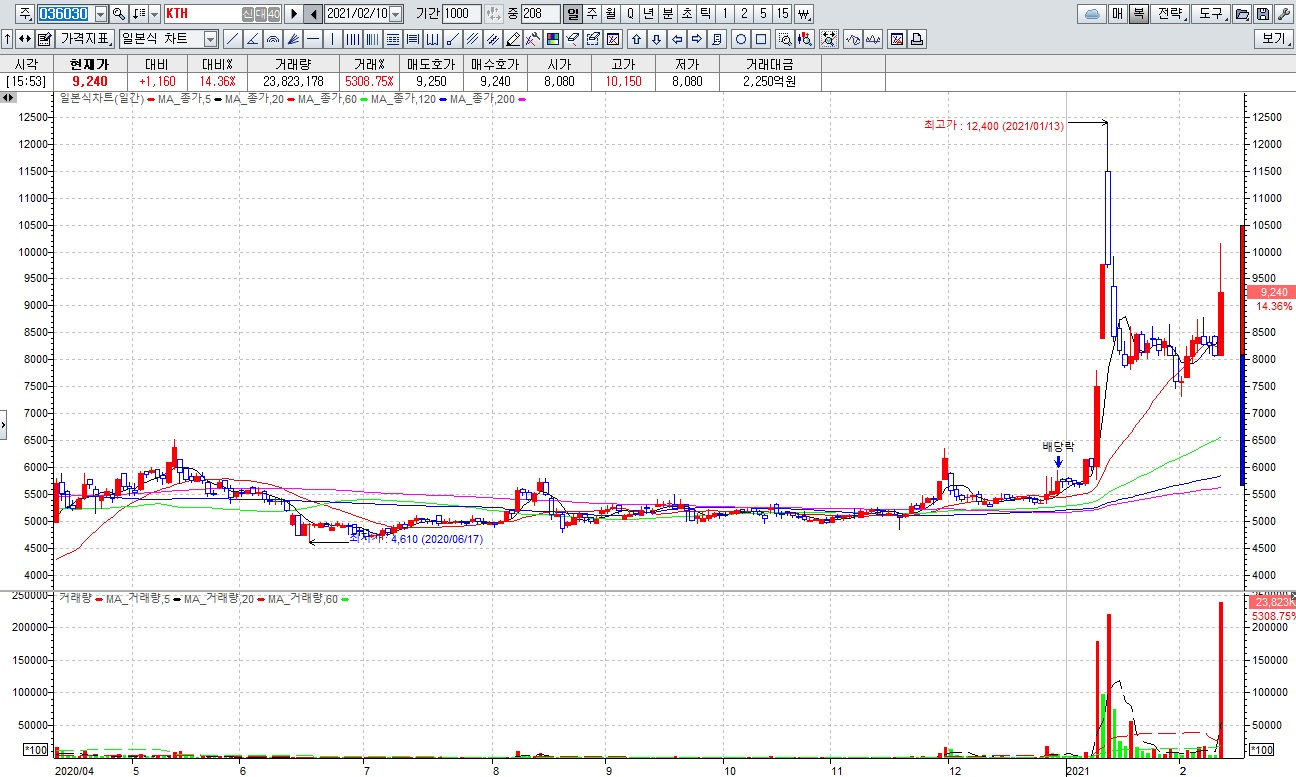
Task: Click the Q quarterly period button
Action: [x=630, y=13]
